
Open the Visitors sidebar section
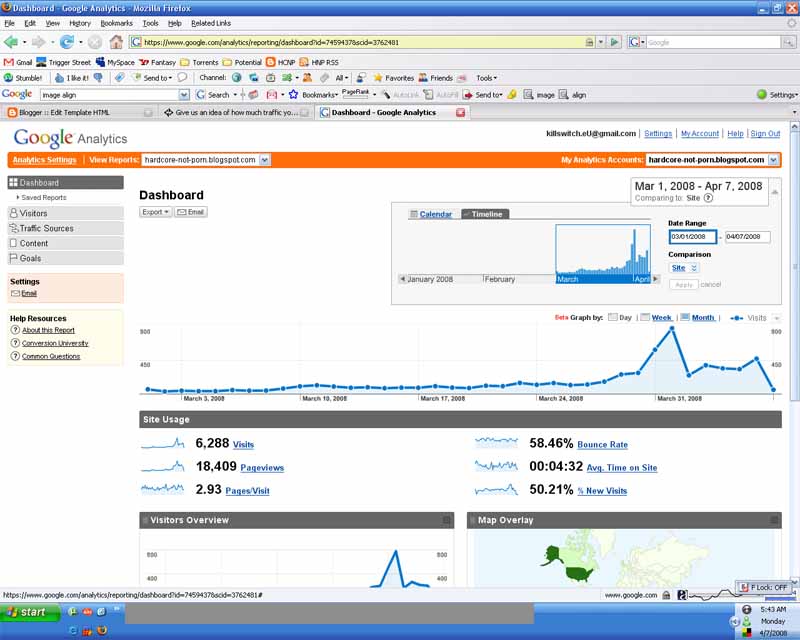point(65,213)
